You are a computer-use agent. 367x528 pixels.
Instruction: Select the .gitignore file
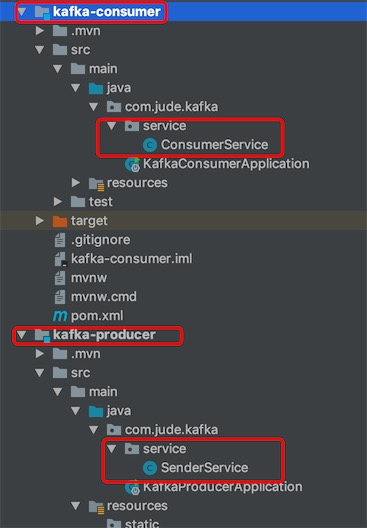click(x=100, y=240)
